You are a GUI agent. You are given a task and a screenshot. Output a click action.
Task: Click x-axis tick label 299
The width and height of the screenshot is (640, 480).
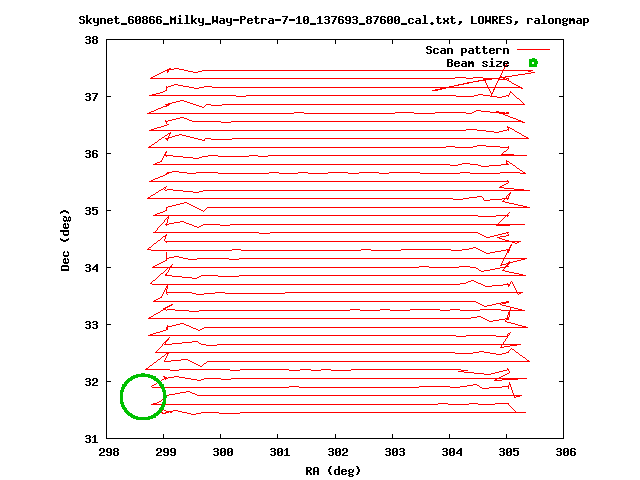pyautogui.click(x=166, y=452)
